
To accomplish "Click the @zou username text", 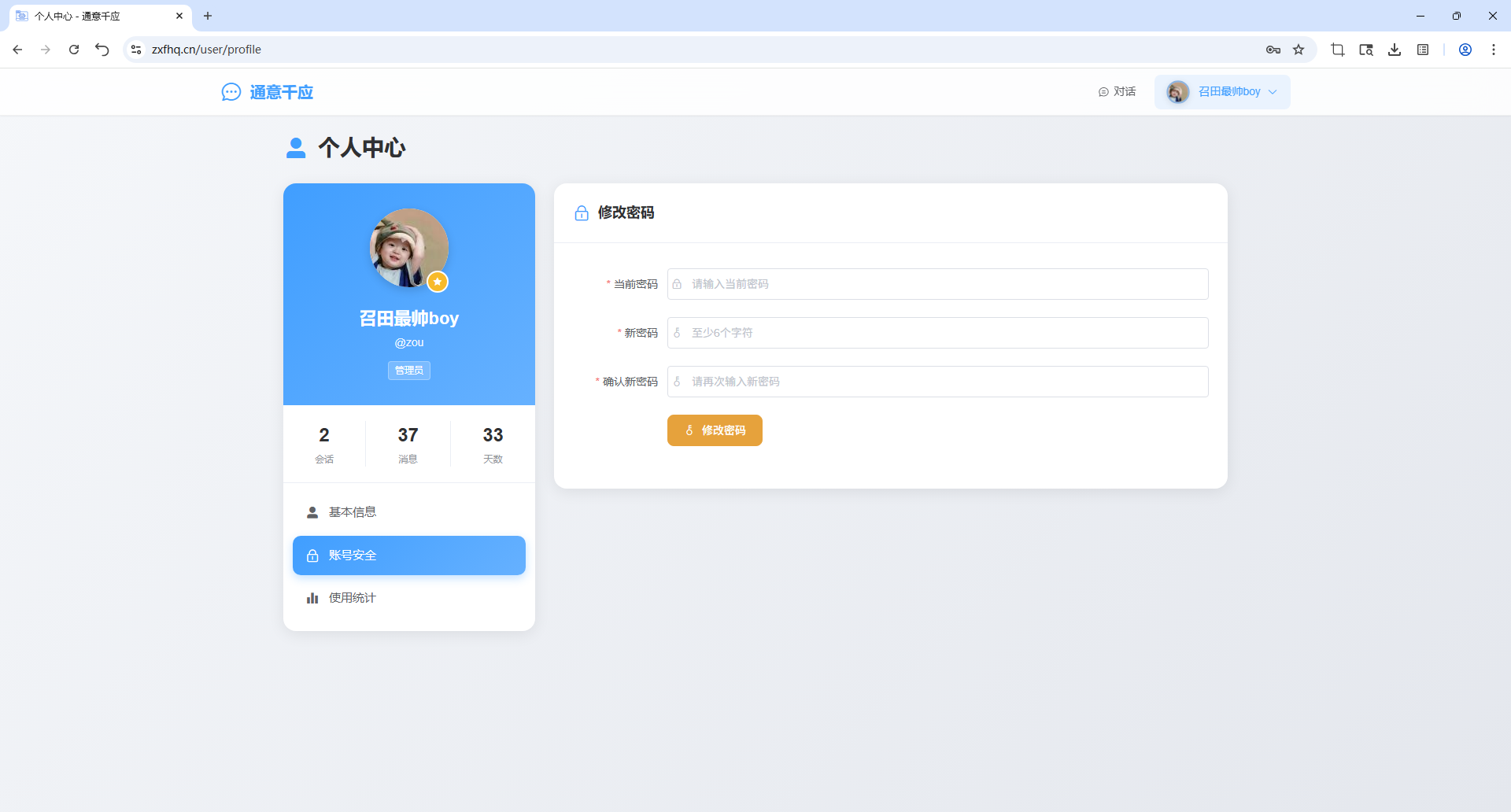I will click(409, 342).
